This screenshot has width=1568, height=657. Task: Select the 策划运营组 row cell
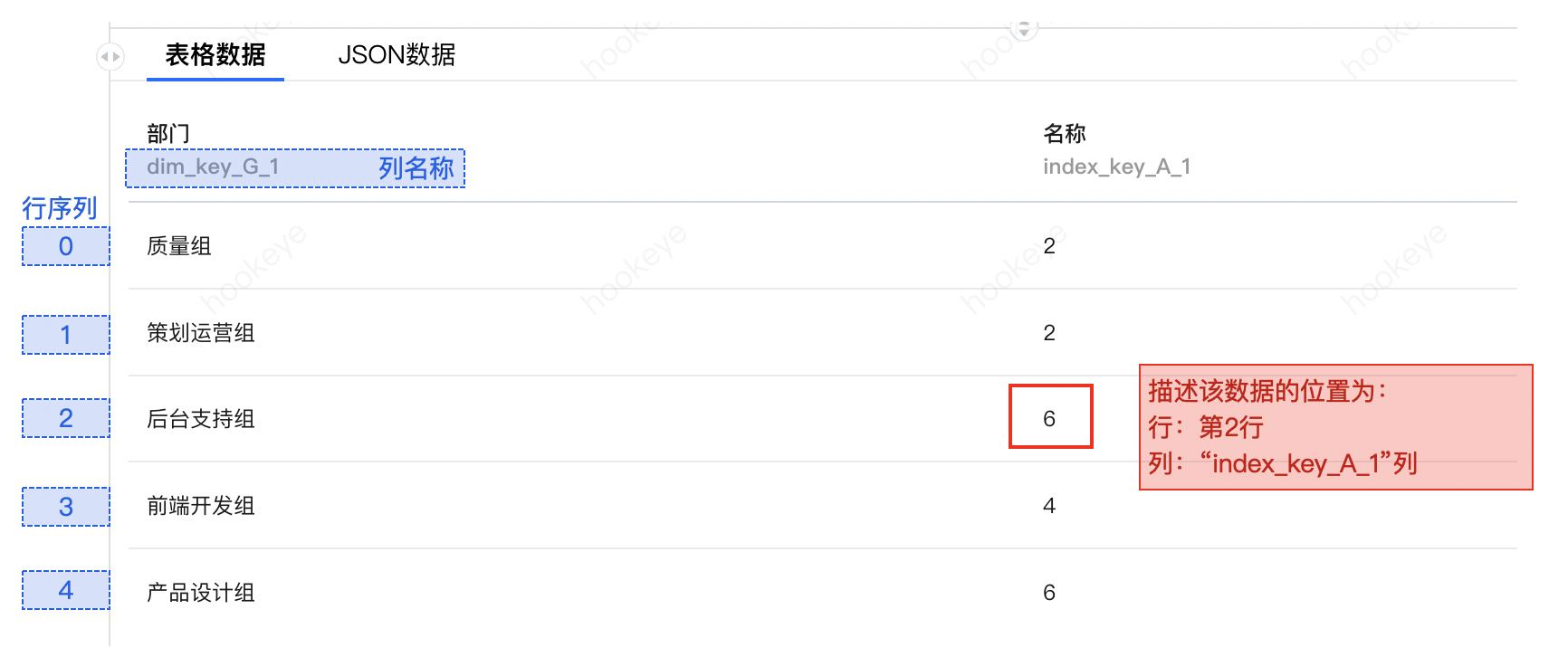(201, 333)
